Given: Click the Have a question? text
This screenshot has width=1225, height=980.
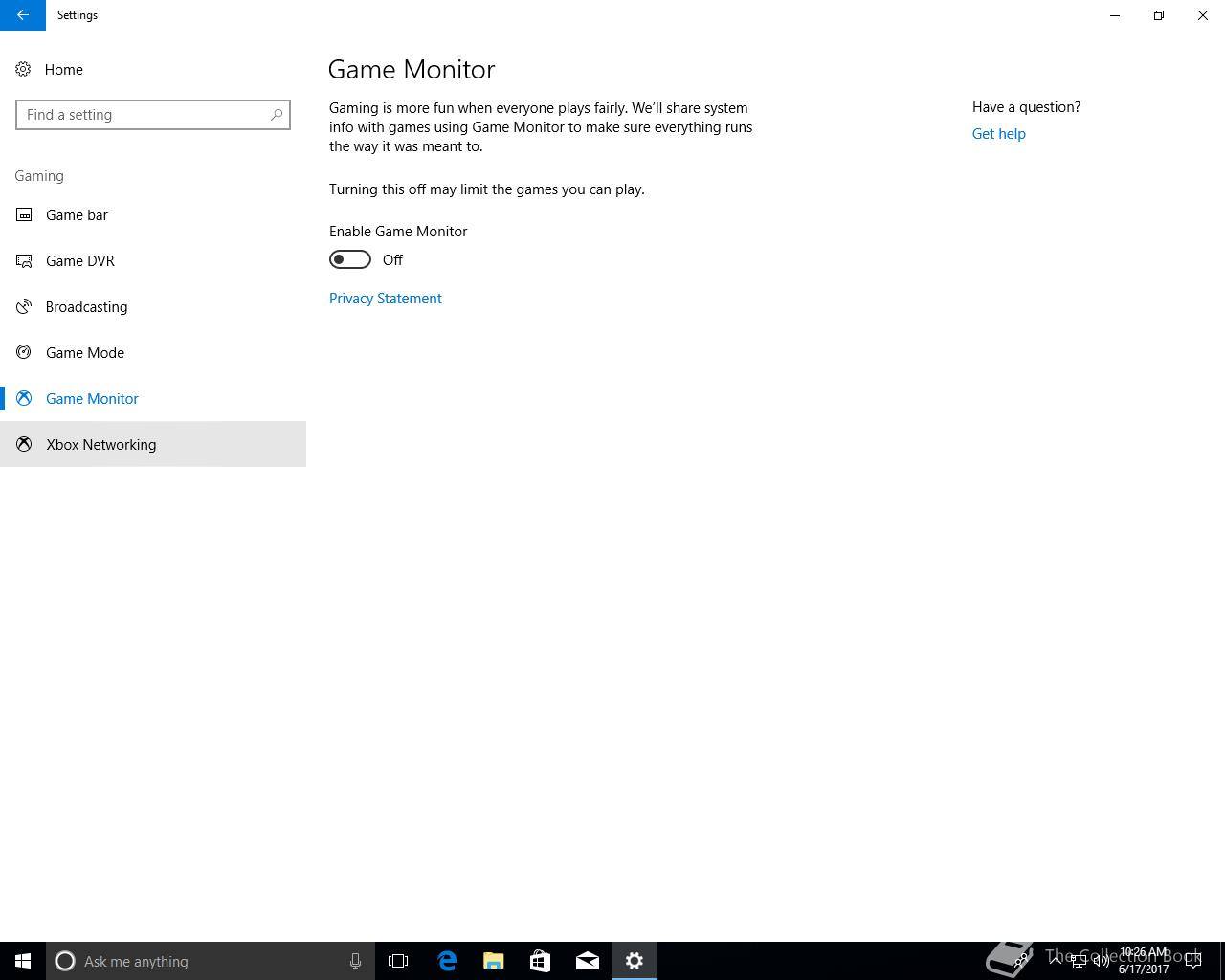Looking at the screenshot, I should [x=1026, y=107].
